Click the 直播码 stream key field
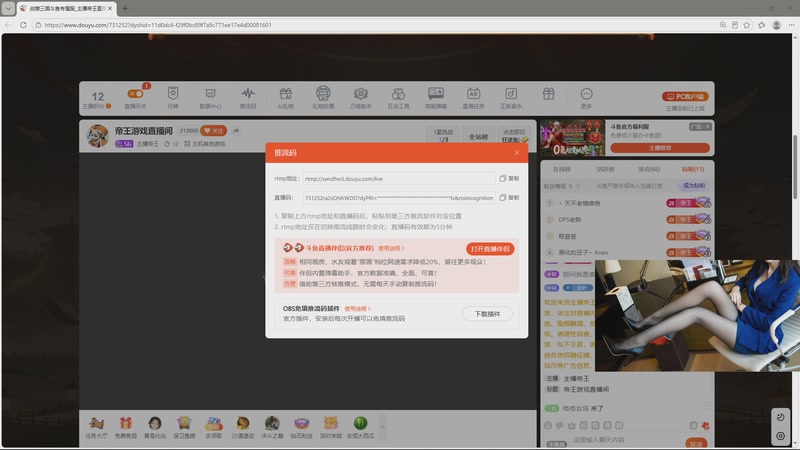This screenshot has width=800, height=450. click(x=398, y=197)
